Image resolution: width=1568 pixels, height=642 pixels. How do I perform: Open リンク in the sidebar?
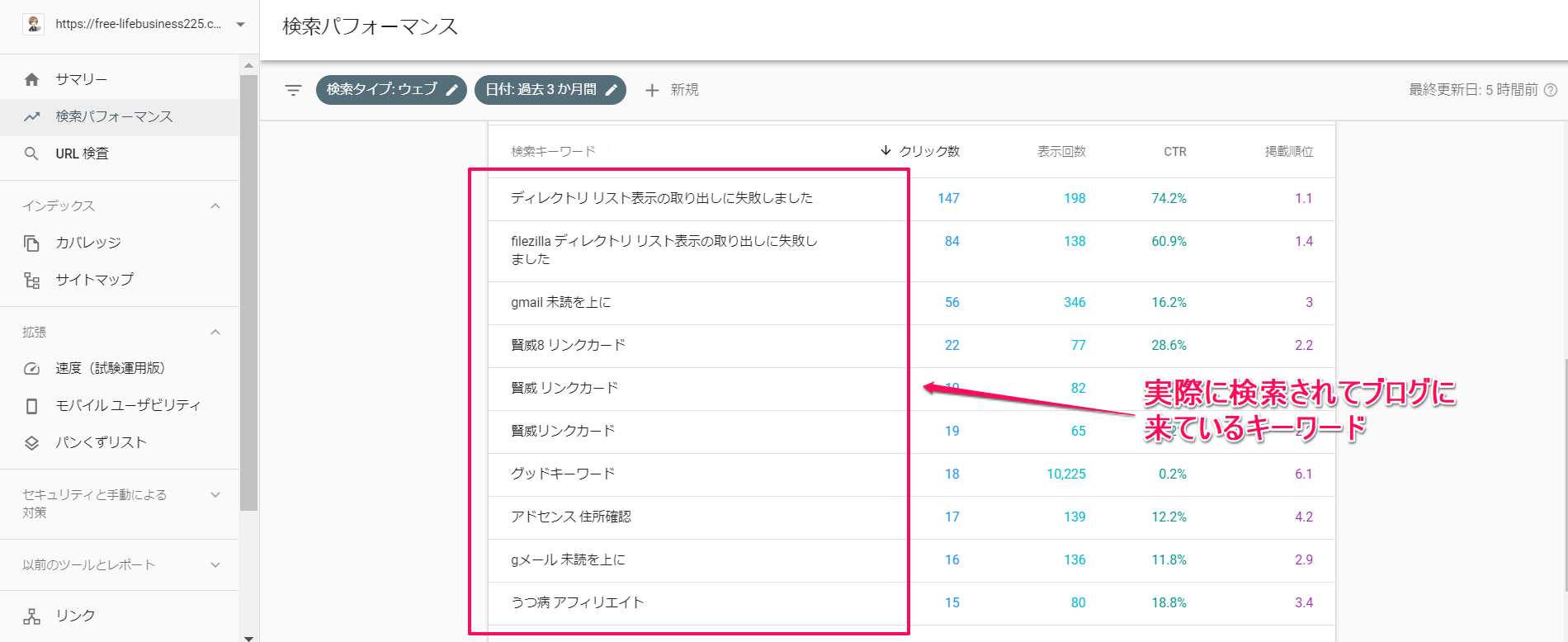74,616
